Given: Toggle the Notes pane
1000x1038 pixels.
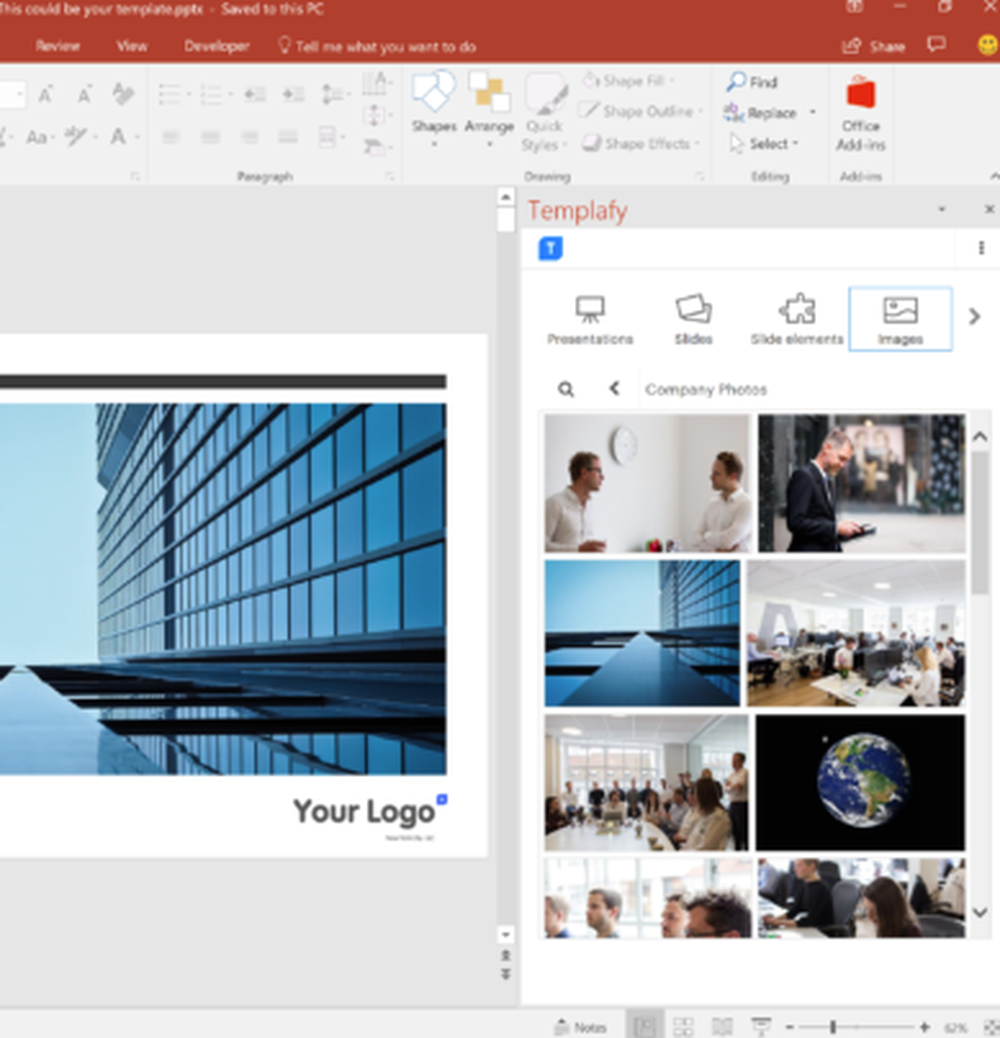Looking at the screenshot, I should click(581, 1027).
